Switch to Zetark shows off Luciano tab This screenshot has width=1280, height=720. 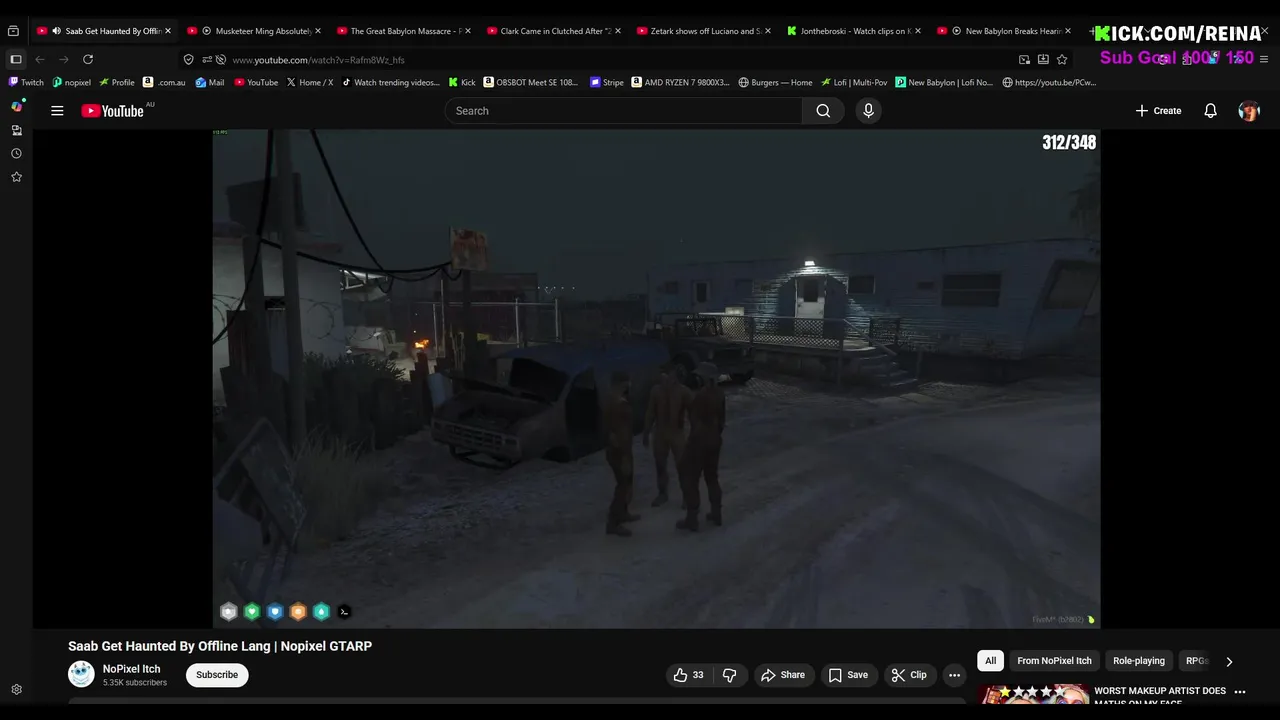click(x=702, y=31)
